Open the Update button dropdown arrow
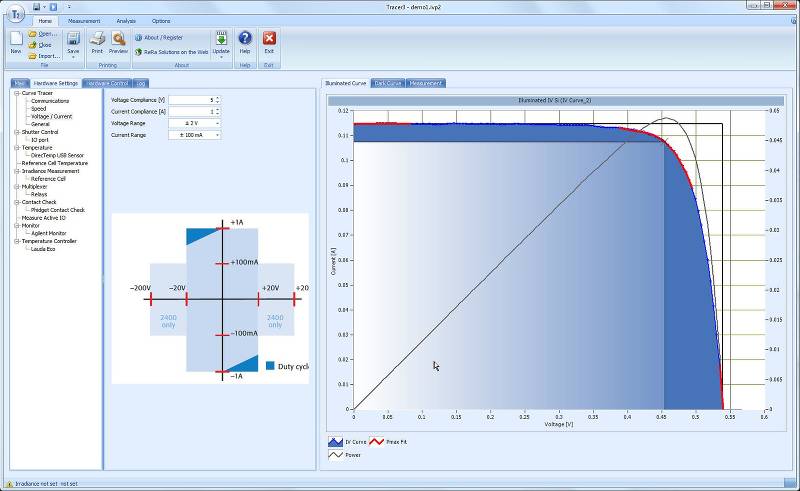 click(x=221, y=57)
